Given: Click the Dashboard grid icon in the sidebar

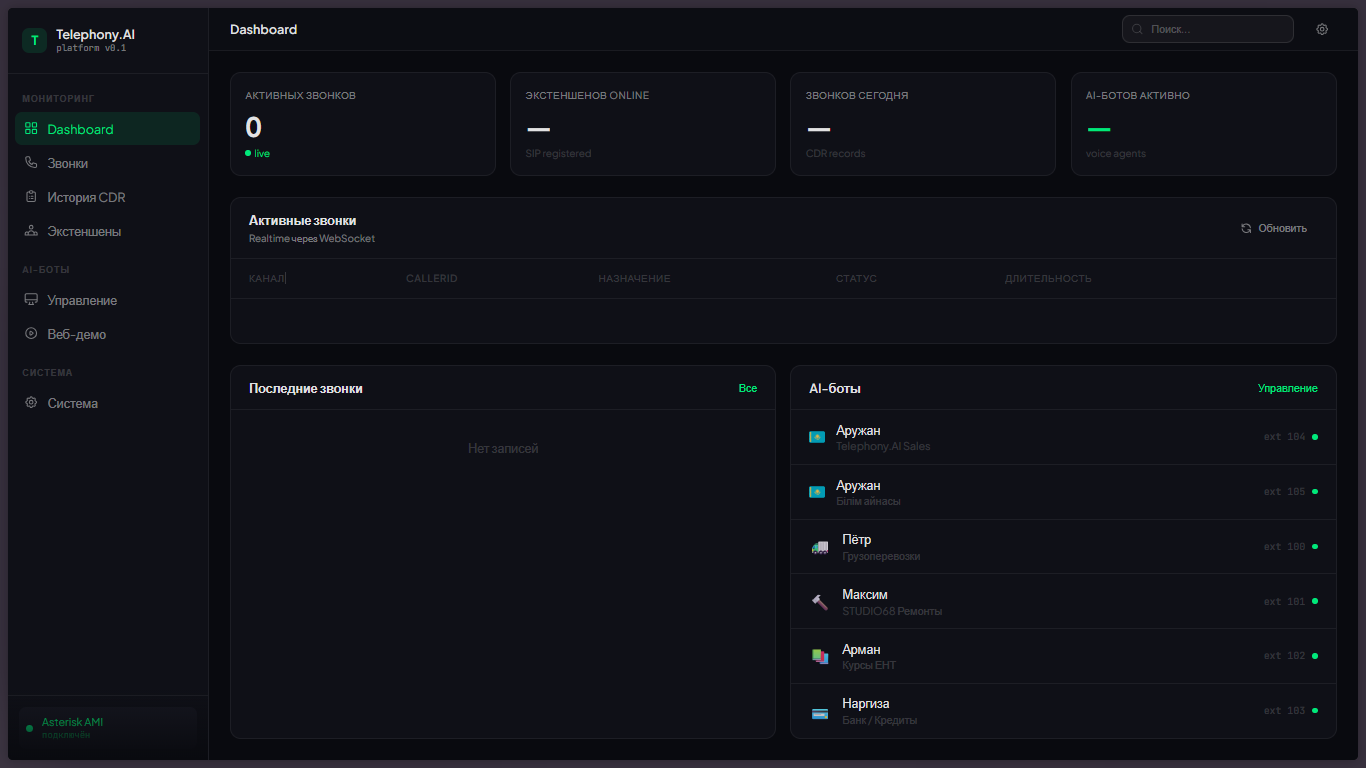Looking at the screenshot, I should (x=31, y=129).
